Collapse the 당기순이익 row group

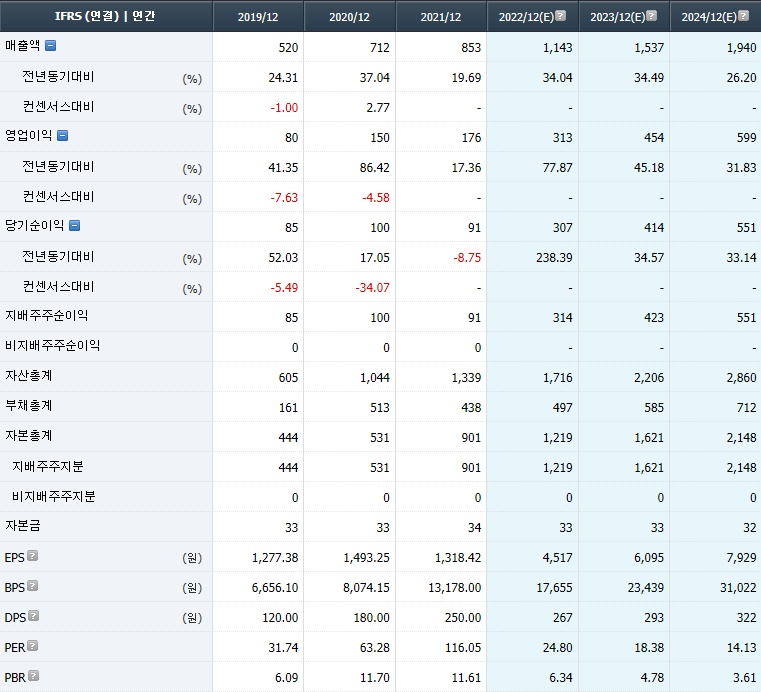[x=74, y=226]
